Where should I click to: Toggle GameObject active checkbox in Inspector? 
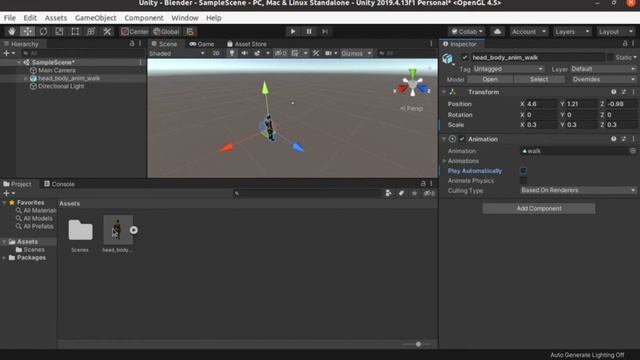point(464,58)
